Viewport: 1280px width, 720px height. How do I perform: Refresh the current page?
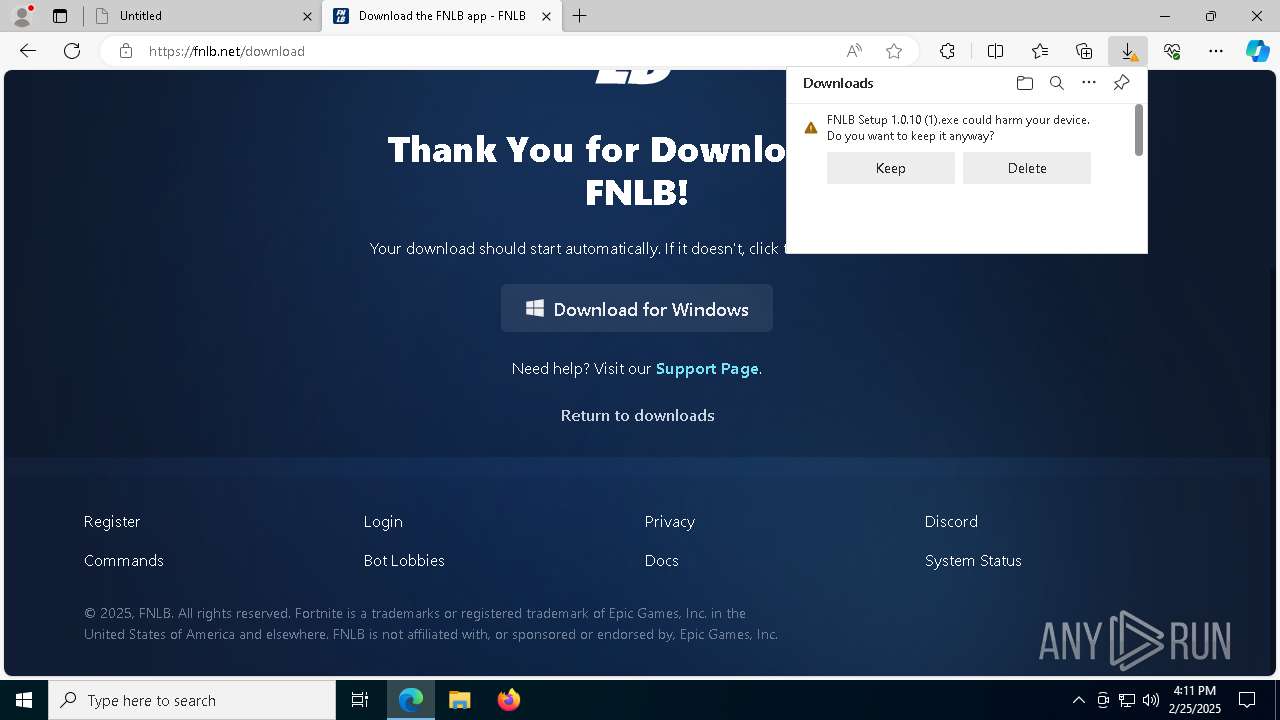[x=72, y=51]
